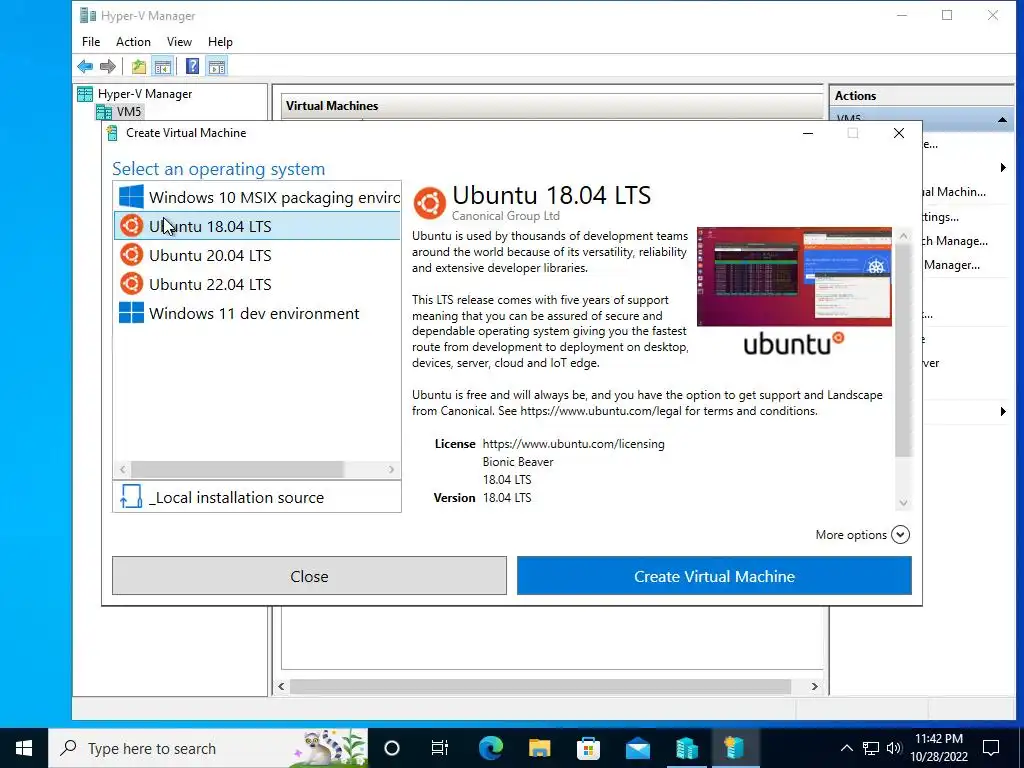Click the large Ubuntu logo beside the title
This screenshot has width=1024, height=768.
coord(429,203)
